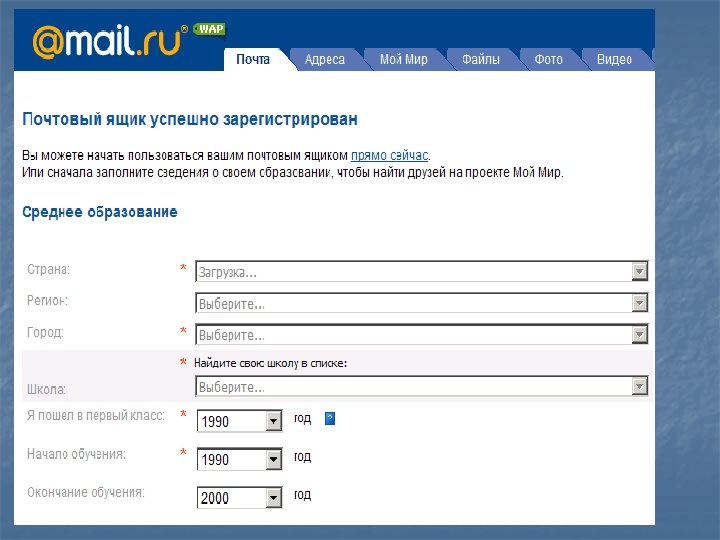Open the help icon next to first class year
Screen dimensions: 720x540
tap(330, 418)
